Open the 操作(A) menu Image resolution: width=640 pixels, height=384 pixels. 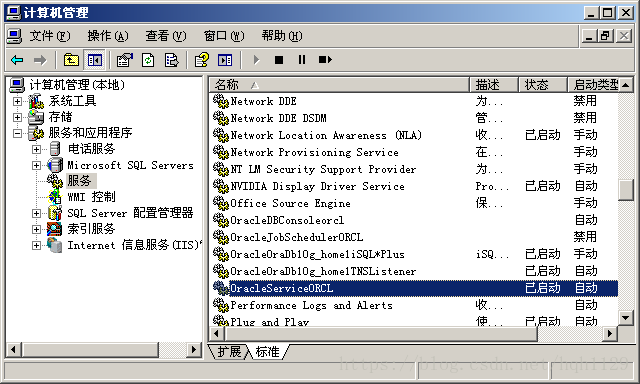pyautogui.click(x=108, y=36)
